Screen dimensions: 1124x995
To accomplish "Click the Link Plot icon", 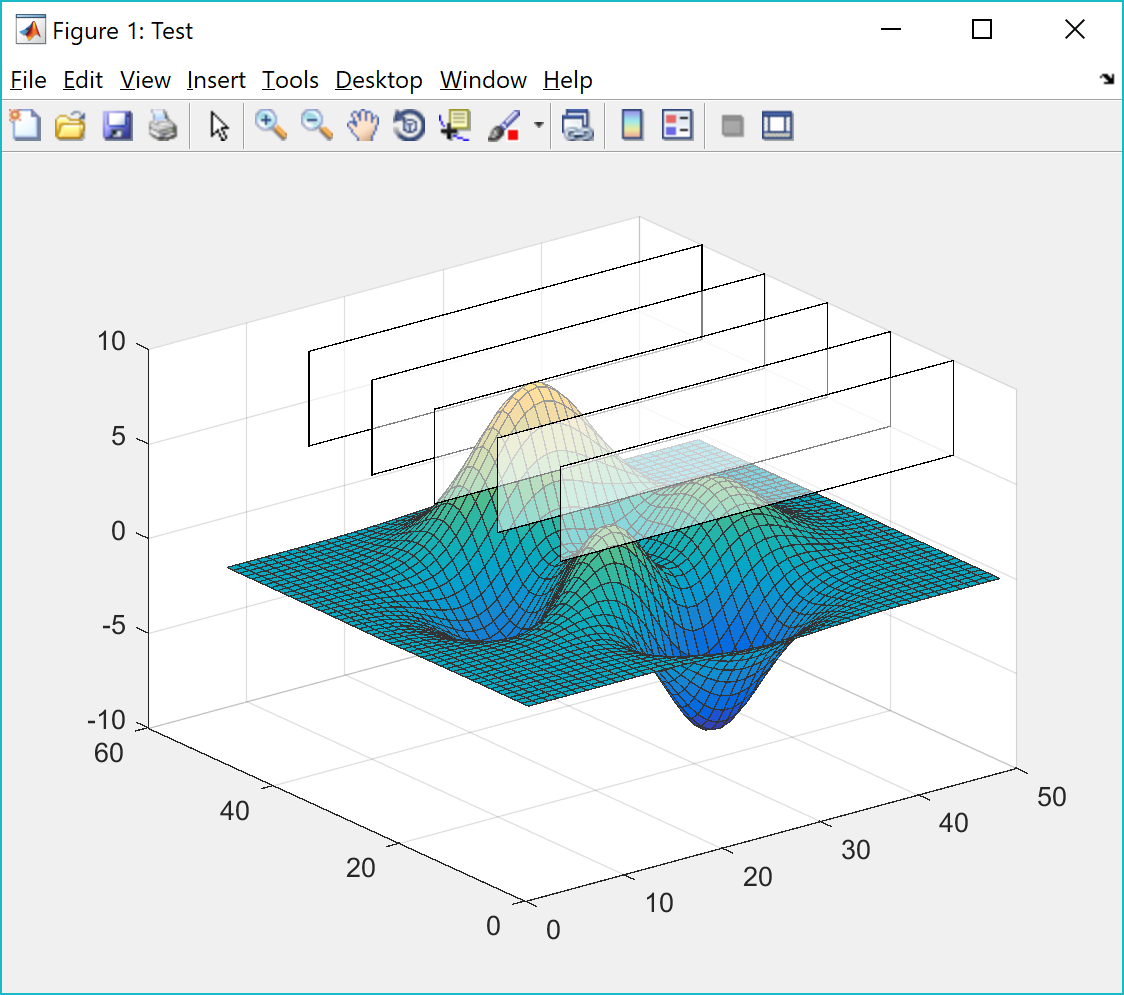I will pos(577,126).
